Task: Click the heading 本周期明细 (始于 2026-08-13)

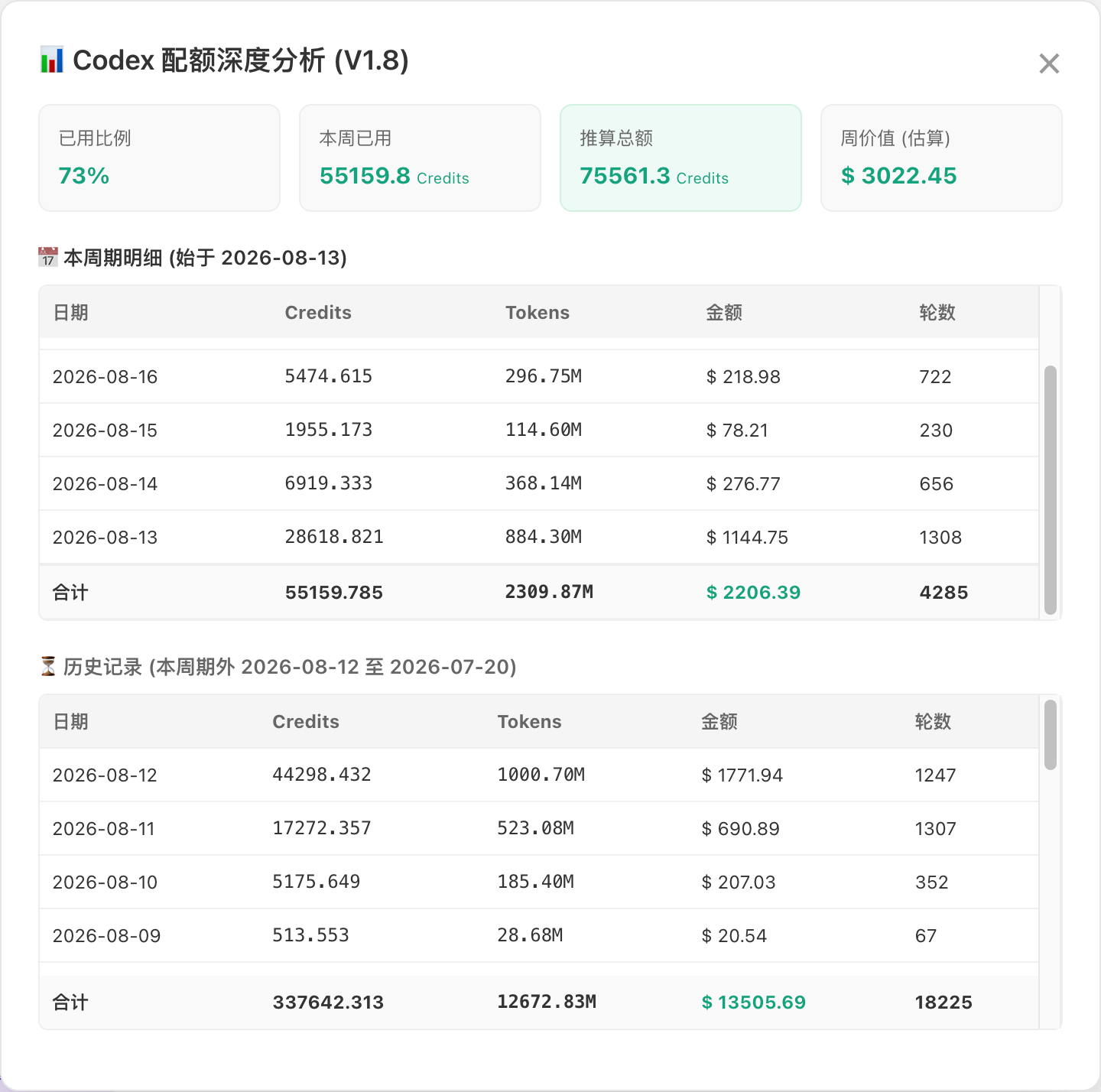Action: coord(205,258)
